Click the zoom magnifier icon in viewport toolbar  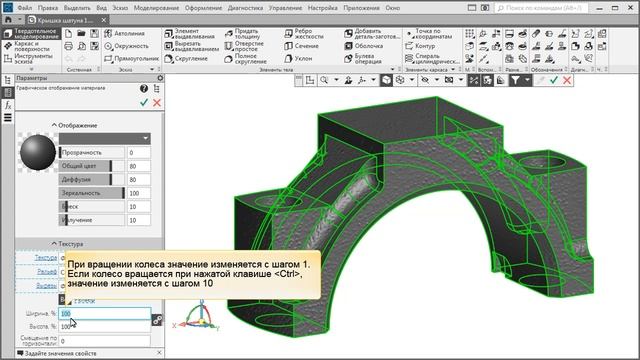(324, 80)
